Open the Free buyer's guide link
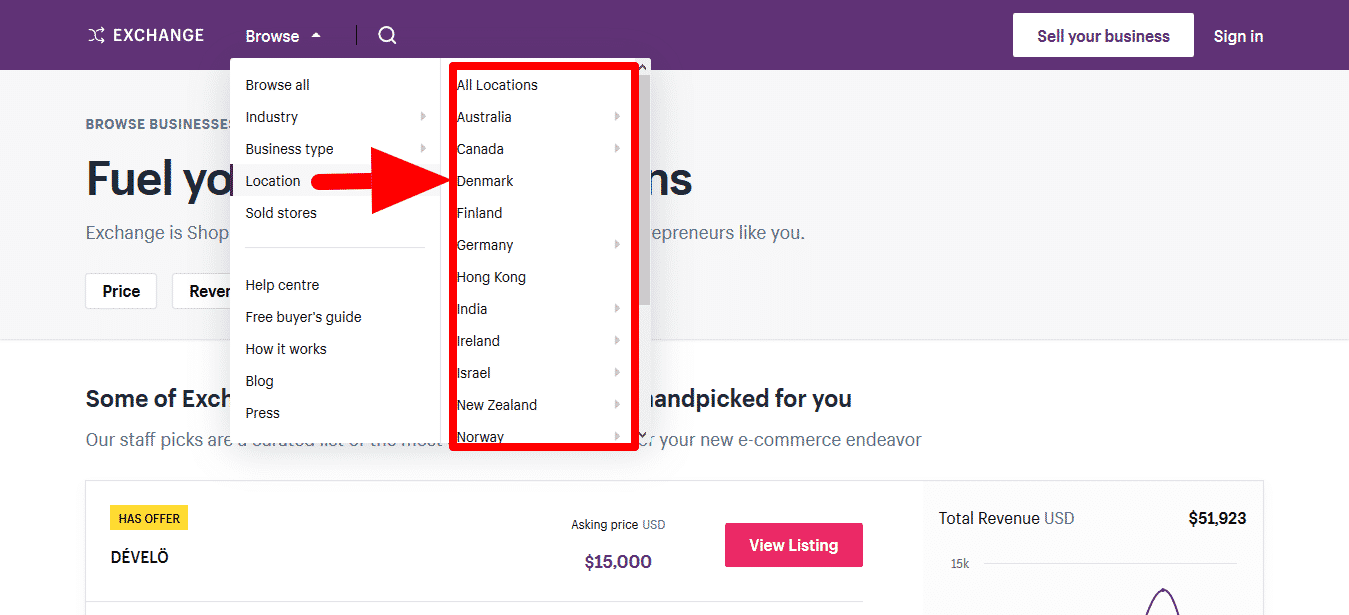This screenshot has height=615, width=1349. point(303,317)
